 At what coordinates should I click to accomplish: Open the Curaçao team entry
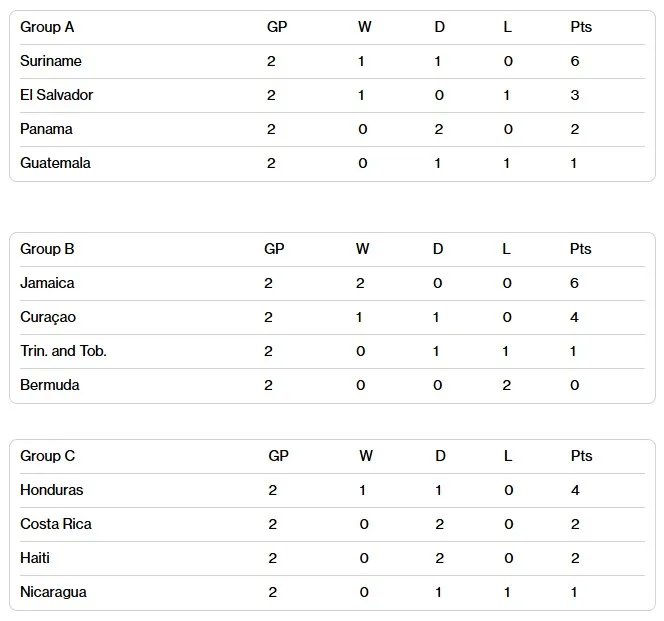(x=48, y=317)
